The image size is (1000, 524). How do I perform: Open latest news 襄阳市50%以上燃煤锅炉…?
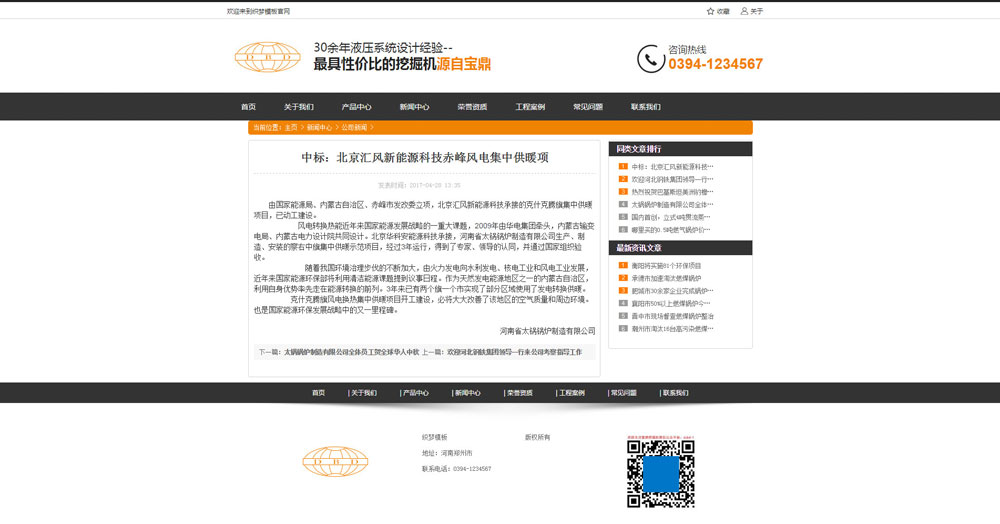tap(671, 303)
